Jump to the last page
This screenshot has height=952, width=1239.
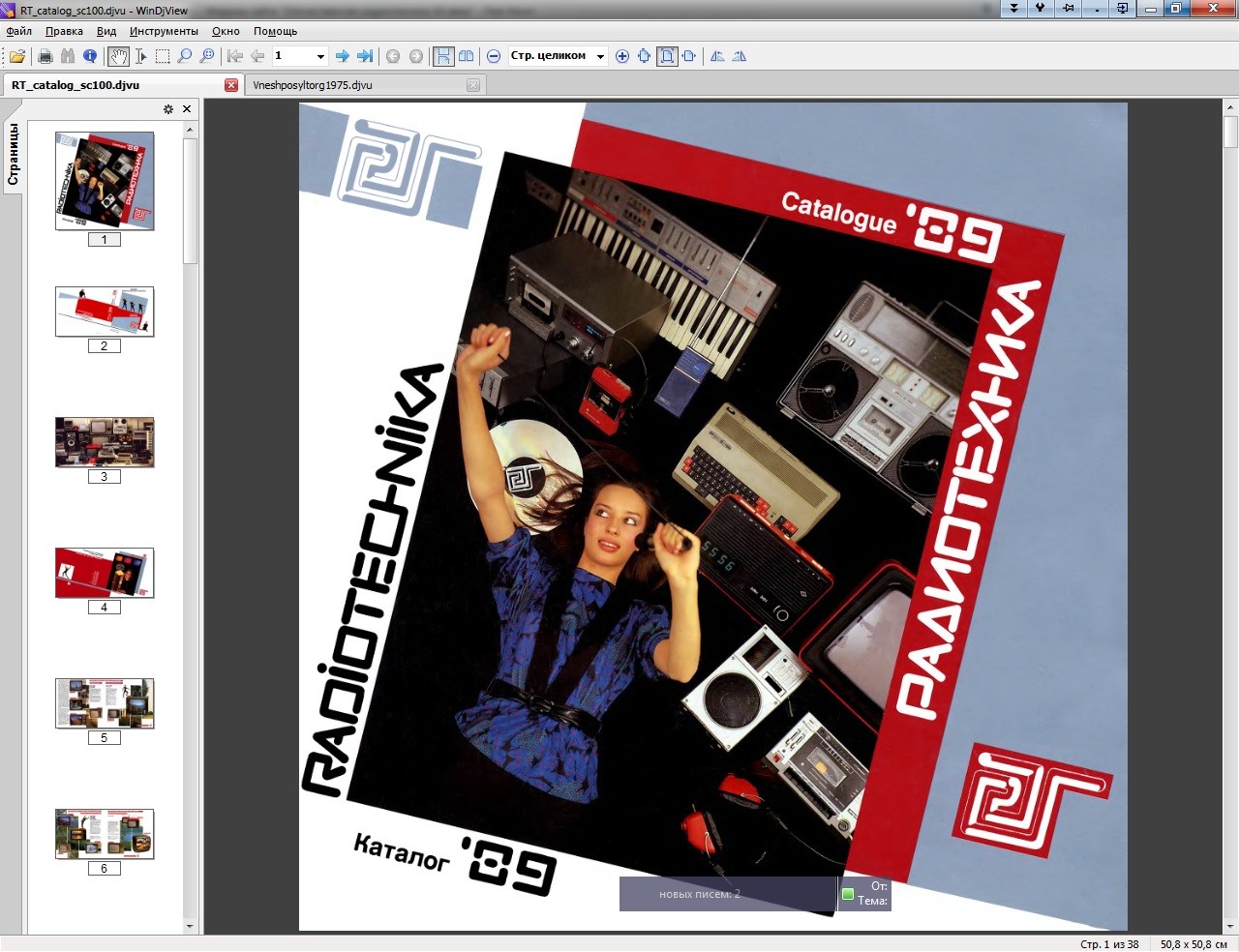[365, 56]
